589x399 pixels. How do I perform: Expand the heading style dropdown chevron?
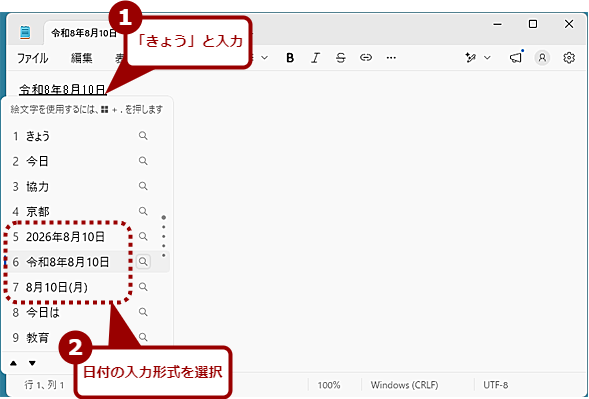265,58
